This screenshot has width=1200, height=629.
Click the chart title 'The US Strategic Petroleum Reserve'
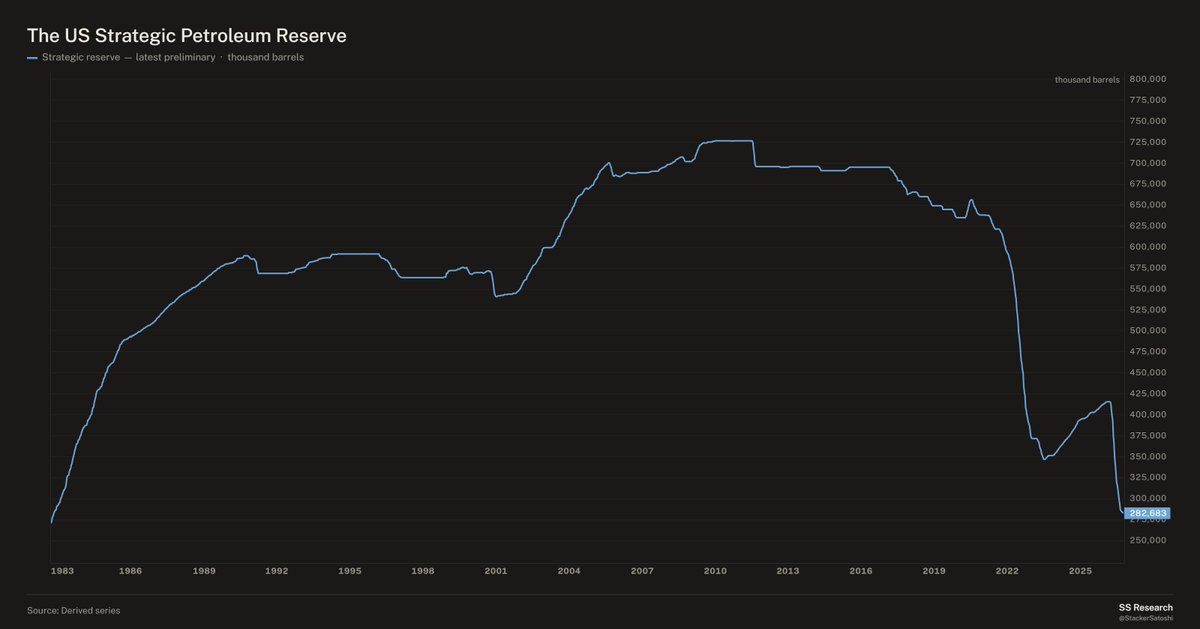(x=187, y=35)
